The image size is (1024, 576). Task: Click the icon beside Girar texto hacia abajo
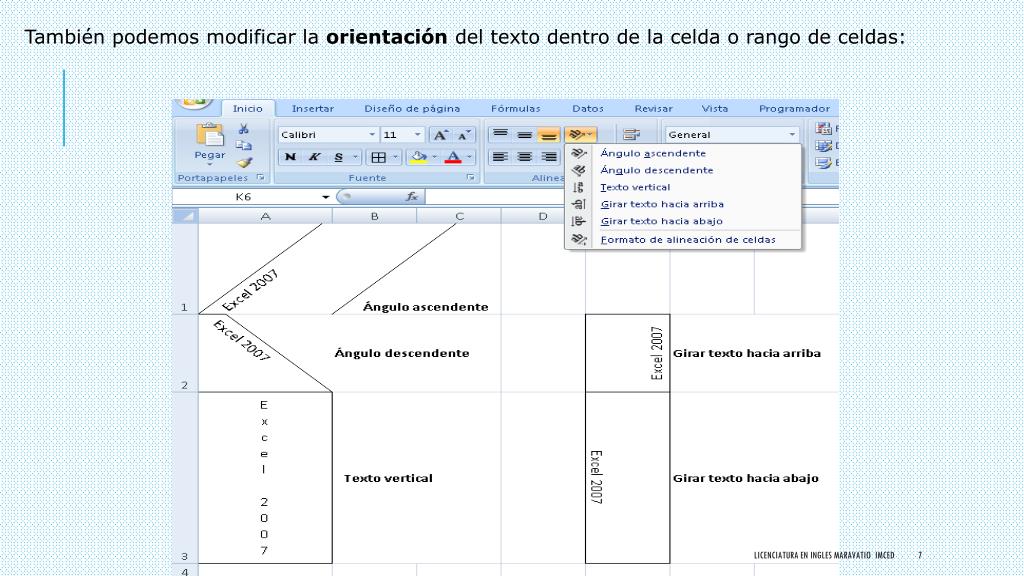(x=578, y=221)
